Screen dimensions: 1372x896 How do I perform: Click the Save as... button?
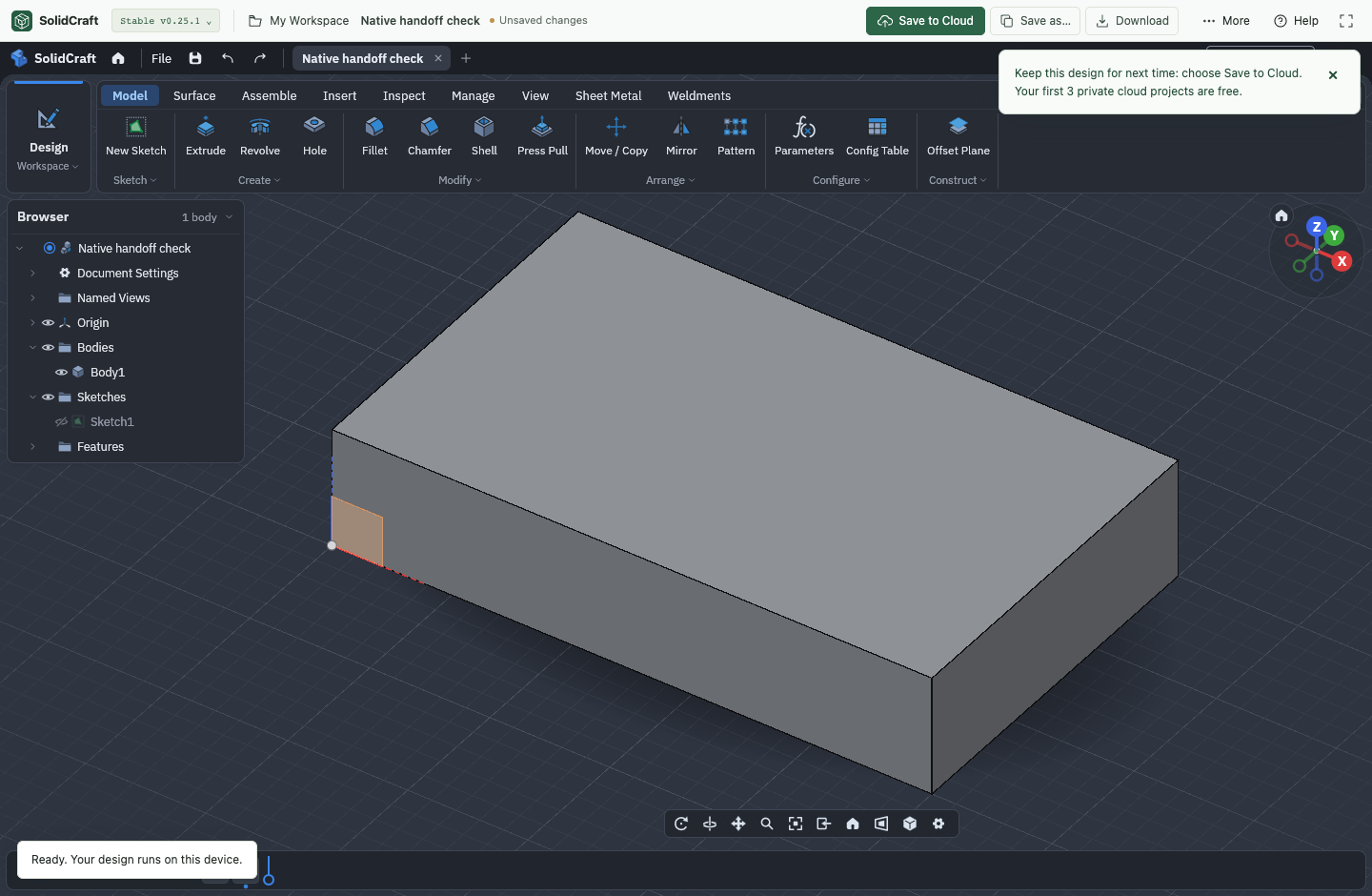click(x=1035, y=21)
